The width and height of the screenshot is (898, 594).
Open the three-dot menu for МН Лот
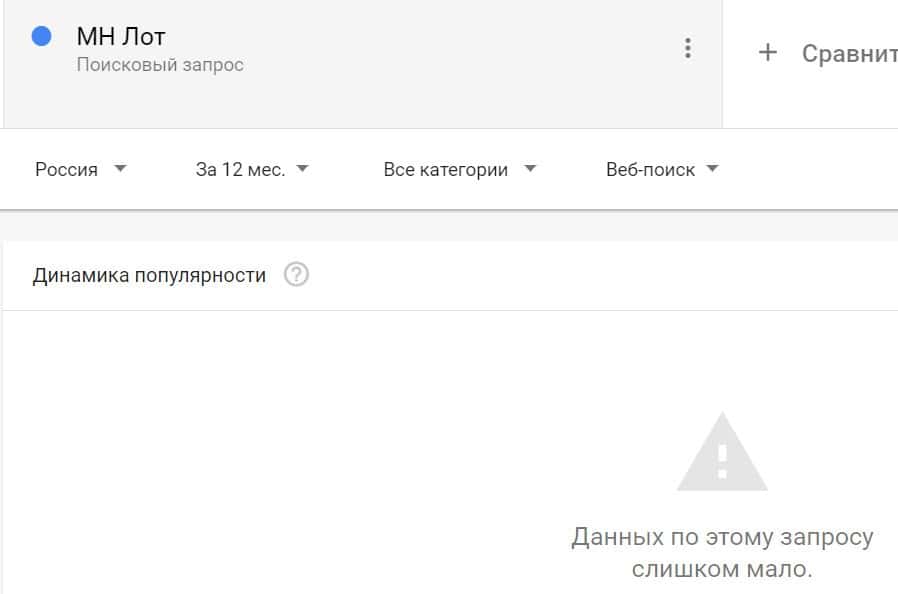coord(688,48)
